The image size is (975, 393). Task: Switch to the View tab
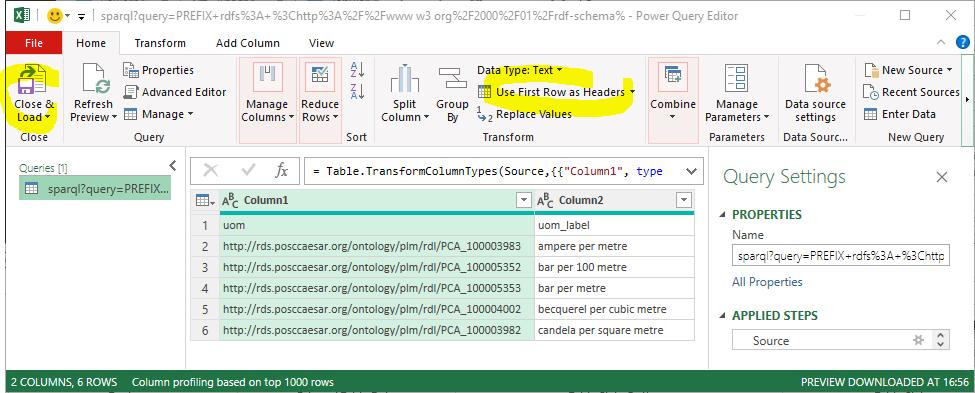click(x=321, y=43)
